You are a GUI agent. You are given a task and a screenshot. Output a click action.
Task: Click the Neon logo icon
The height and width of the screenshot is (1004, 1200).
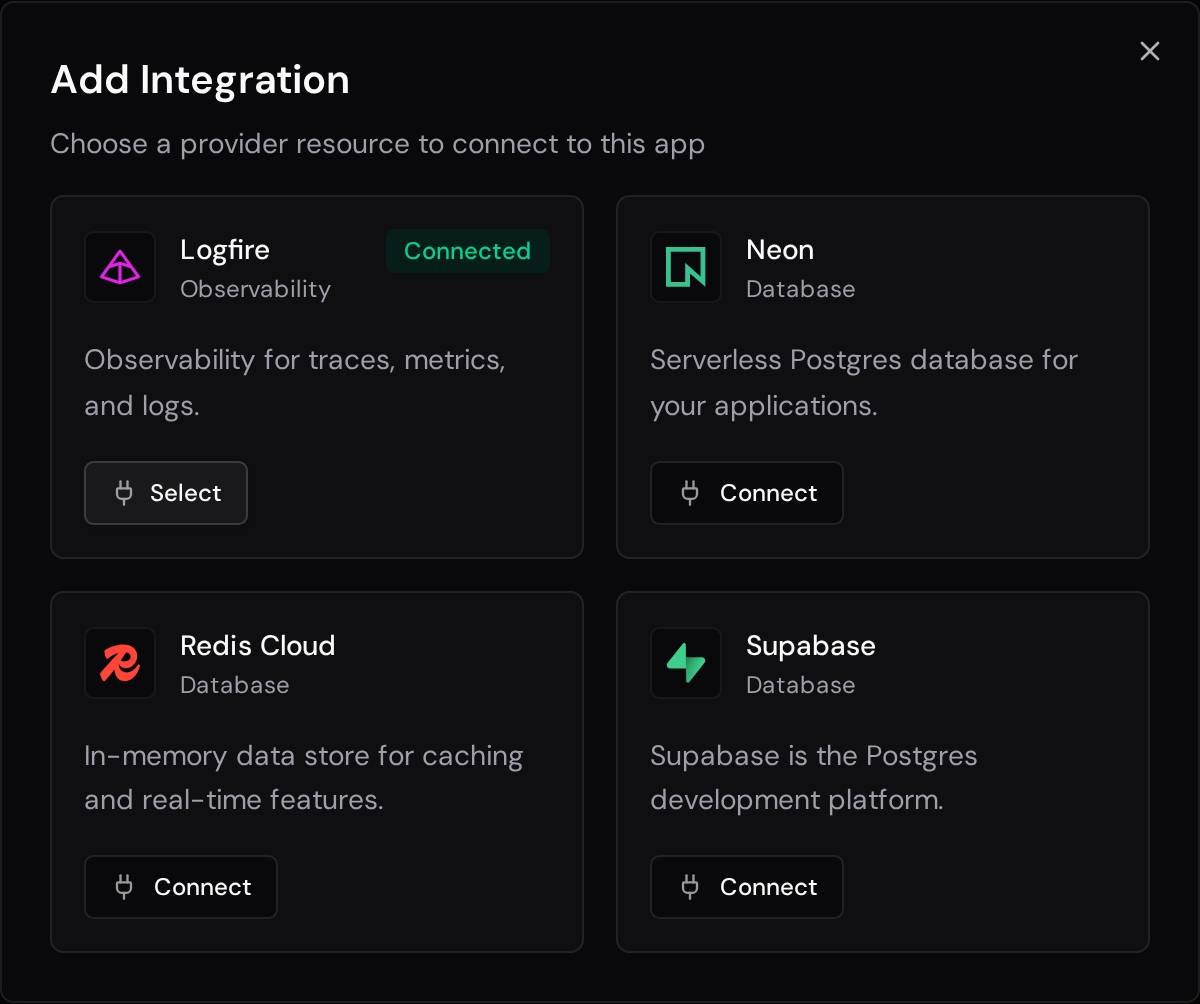point(686,267)
